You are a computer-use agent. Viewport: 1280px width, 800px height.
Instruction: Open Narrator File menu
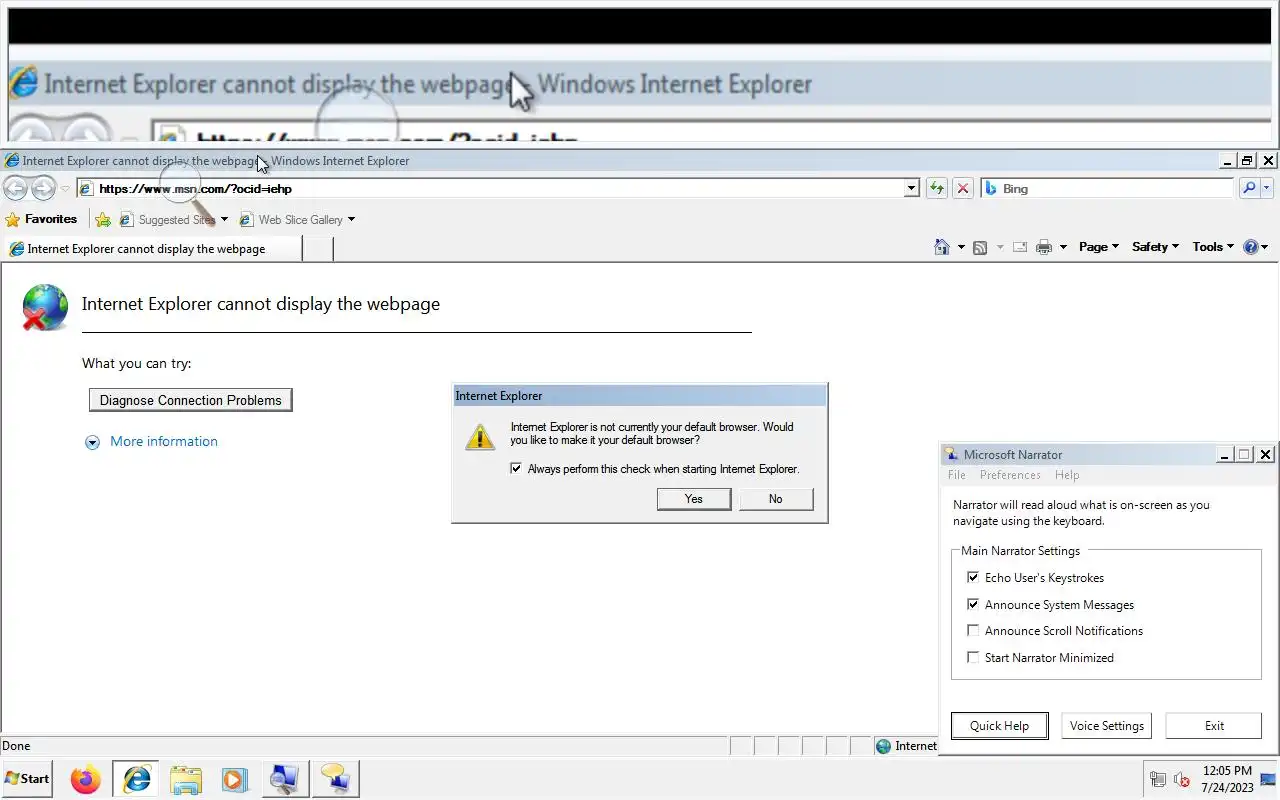[x=957, y=475]
